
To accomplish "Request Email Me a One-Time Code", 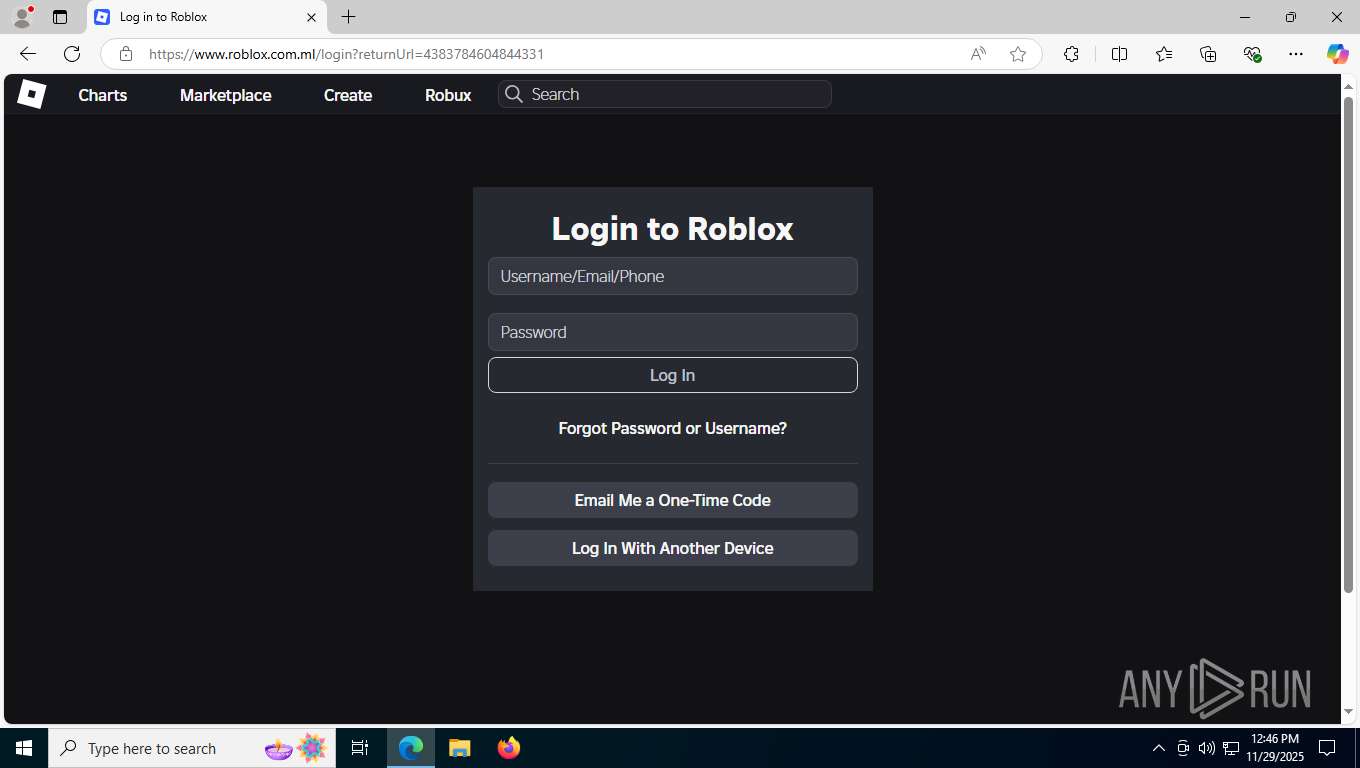I will pos(673,500).
